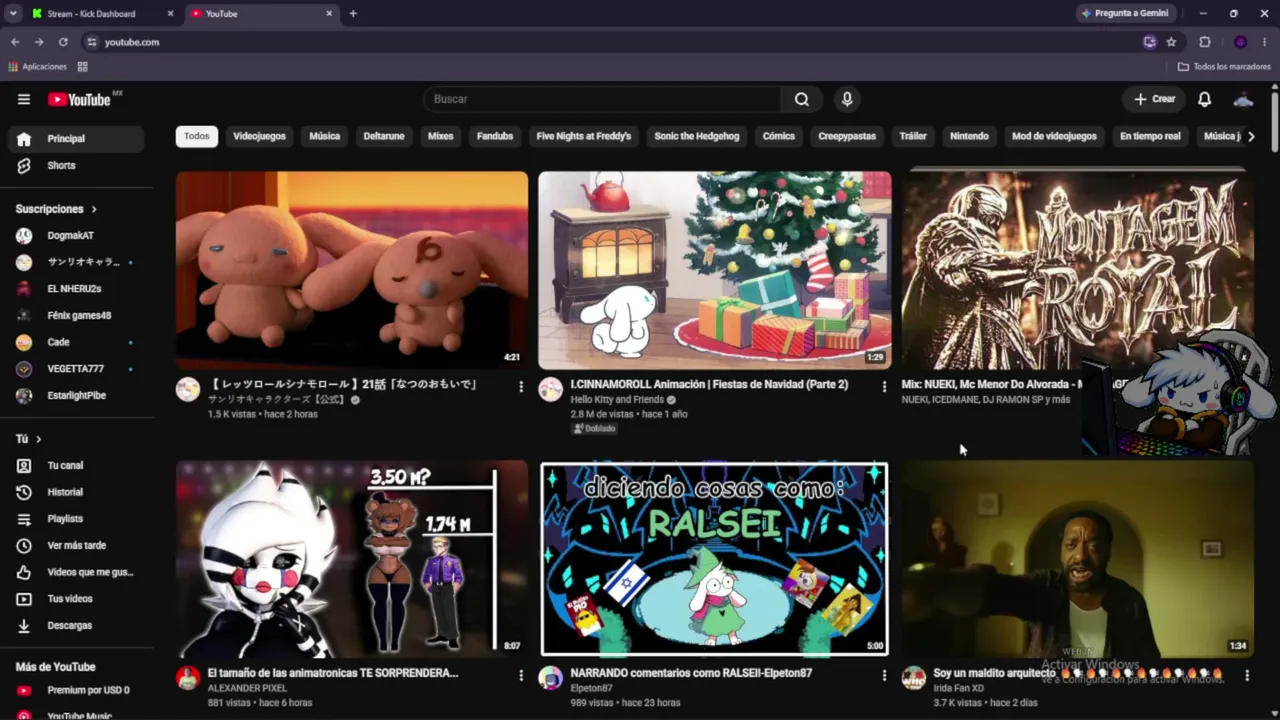Viewport: 1280px width, 720px height.
Task: Open VEGETTA777 subscription channel
Action: [x=76, y=369]
